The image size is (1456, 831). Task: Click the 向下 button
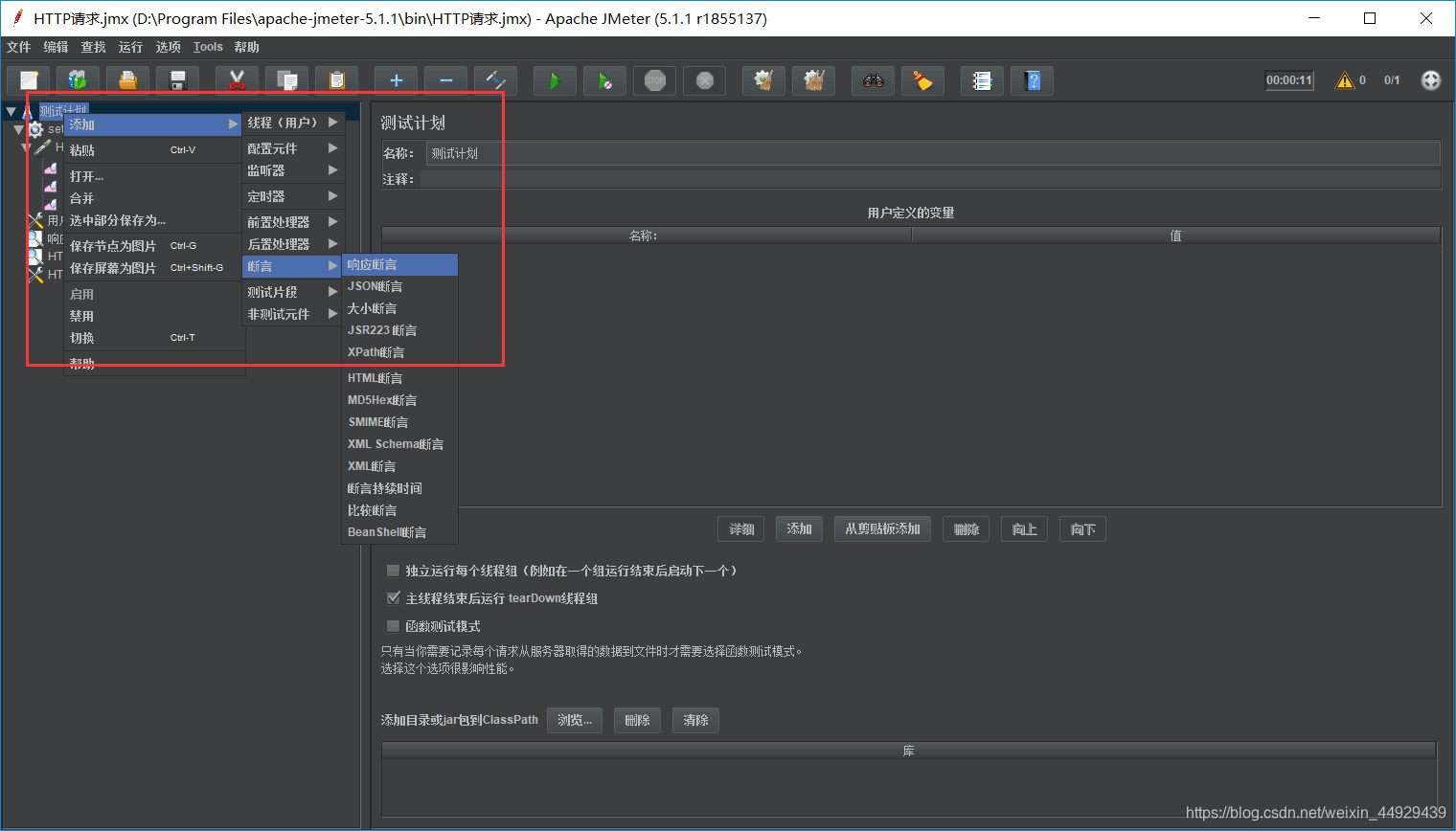pos(1082,529)
